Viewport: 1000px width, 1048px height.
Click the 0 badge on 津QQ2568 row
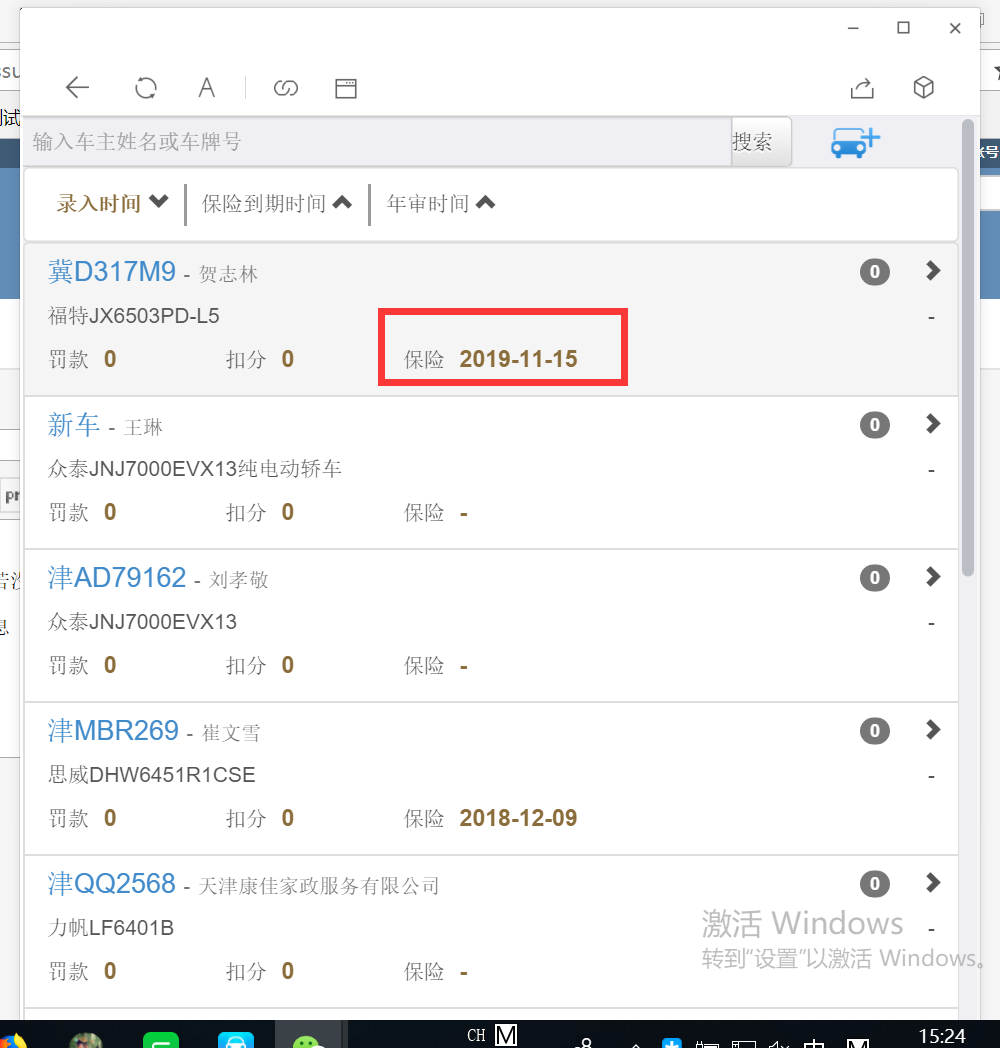[x=874, y=884]
